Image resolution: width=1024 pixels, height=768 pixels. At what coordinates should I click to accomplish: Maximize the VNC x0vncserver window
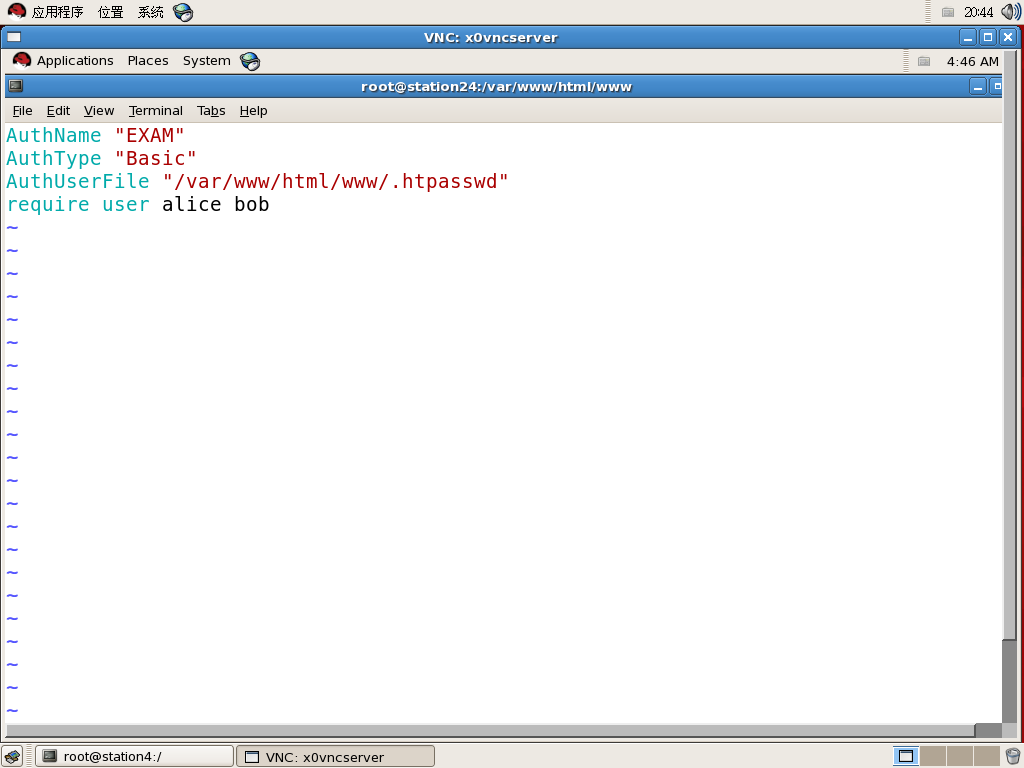pyautogui.click(x=987, y=37)
